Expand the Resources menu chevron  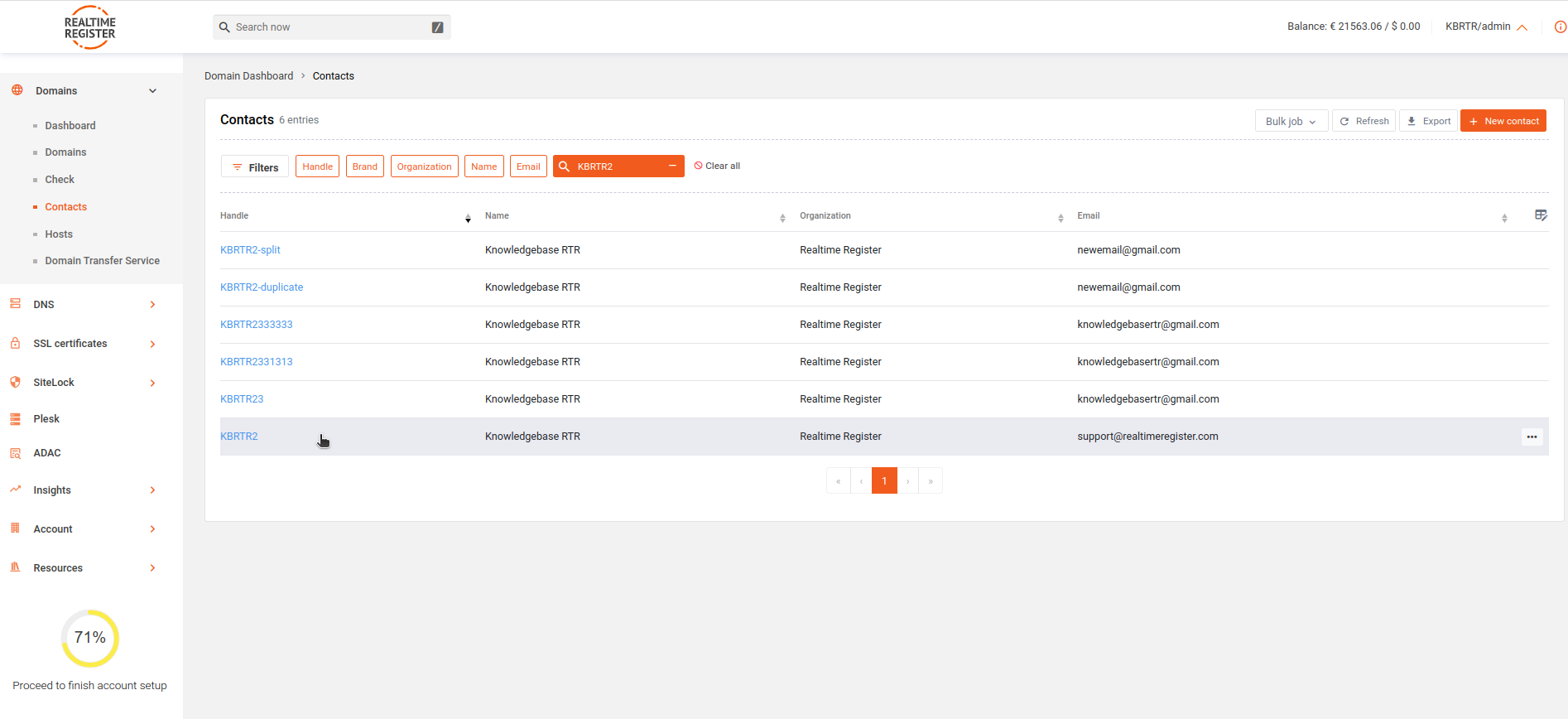[x=152, y=568]
